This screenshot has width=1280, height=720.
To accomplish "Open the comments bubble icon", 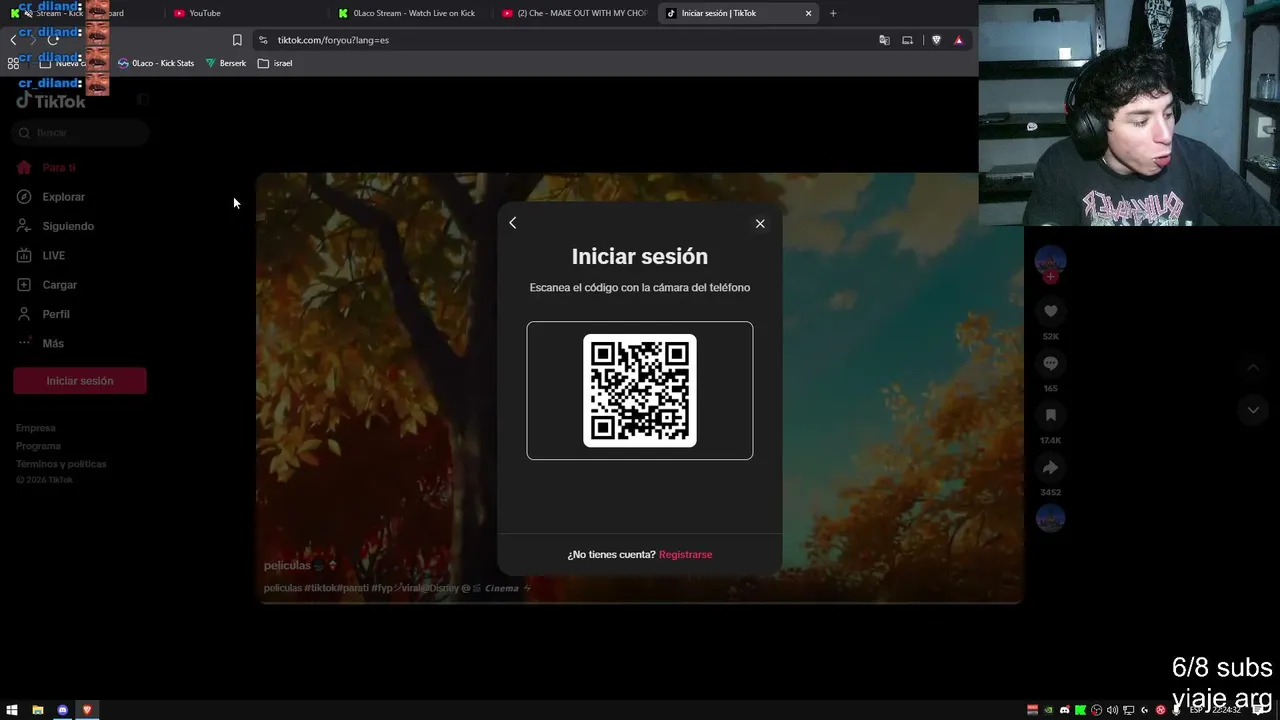I will point(1050,363).
